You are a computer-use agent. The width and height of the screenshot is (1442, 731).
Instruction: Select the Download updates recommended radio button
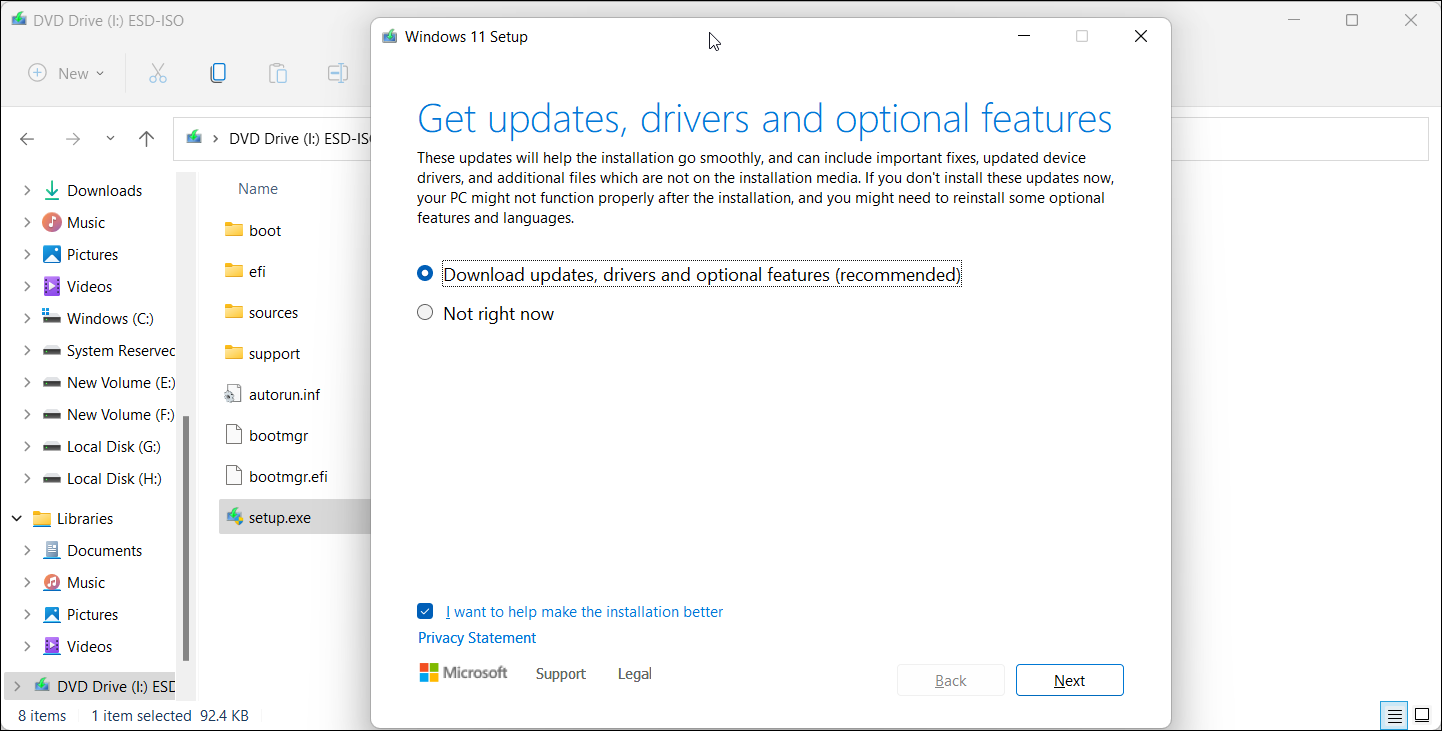click(x=425, y=272)
